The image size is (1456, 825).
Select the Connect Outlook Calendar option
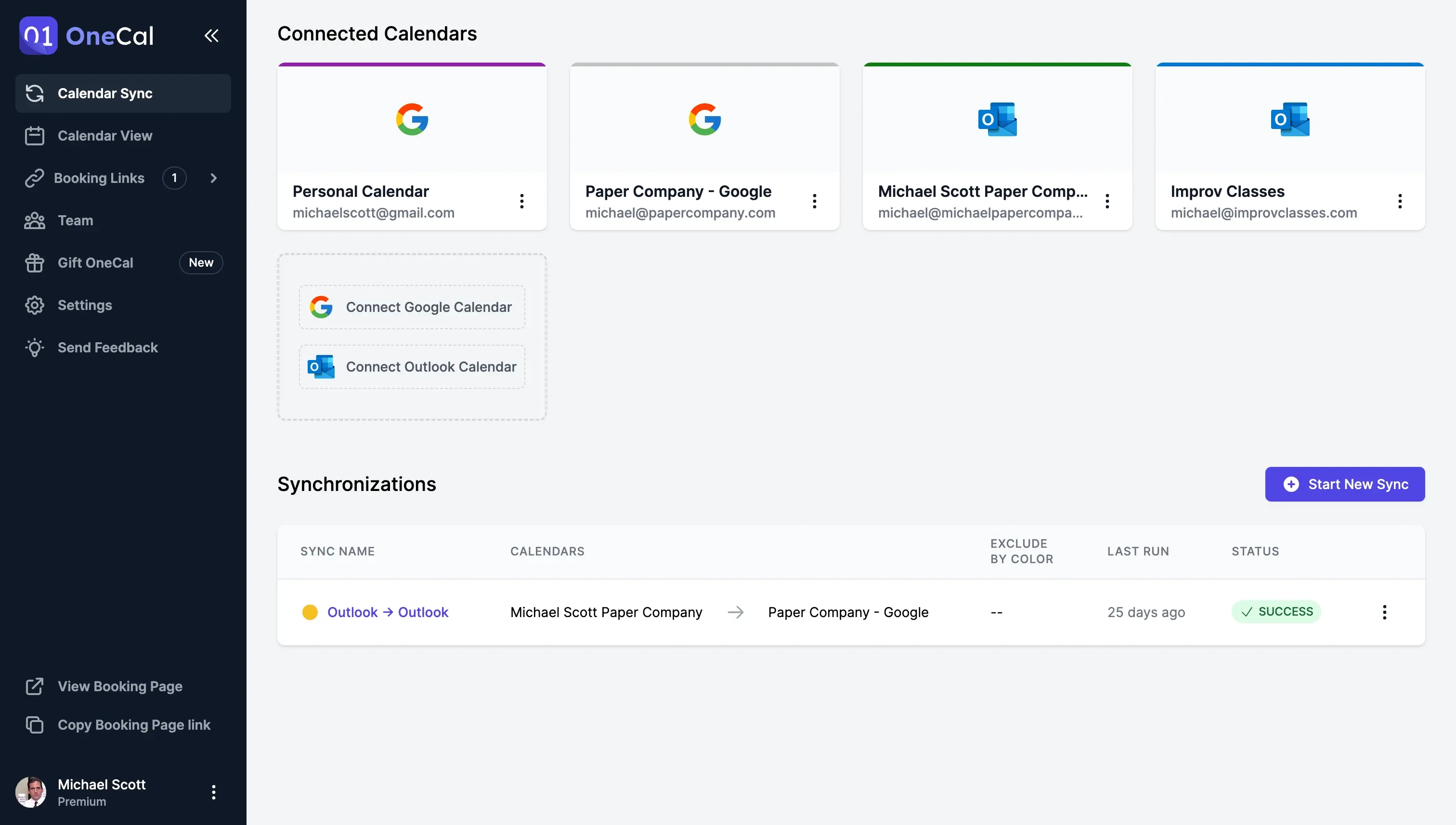(x=411, y=366)
